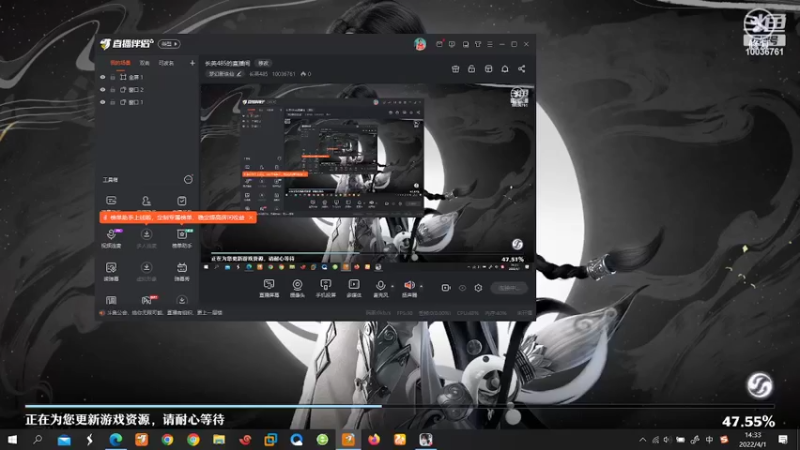This screenshot has width=800, height=450.
Task: Click the lock-shaped icon above the preview
Action: pyautogui.click(x=471, y=69)
